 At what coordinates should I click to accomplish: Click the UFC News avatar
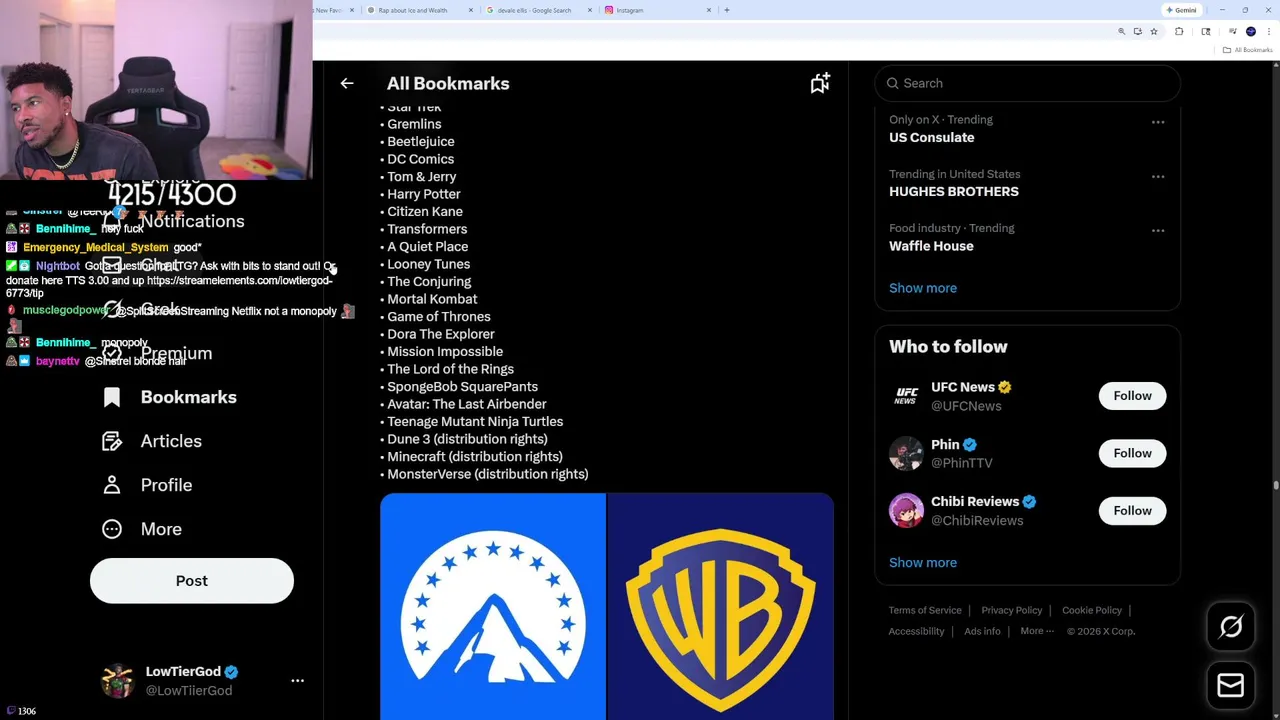click(x=906, y=396)
